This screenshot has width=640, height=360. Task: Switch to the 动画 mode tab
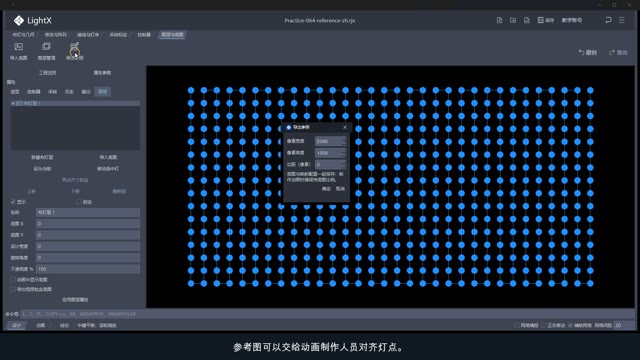pos(40,325)
